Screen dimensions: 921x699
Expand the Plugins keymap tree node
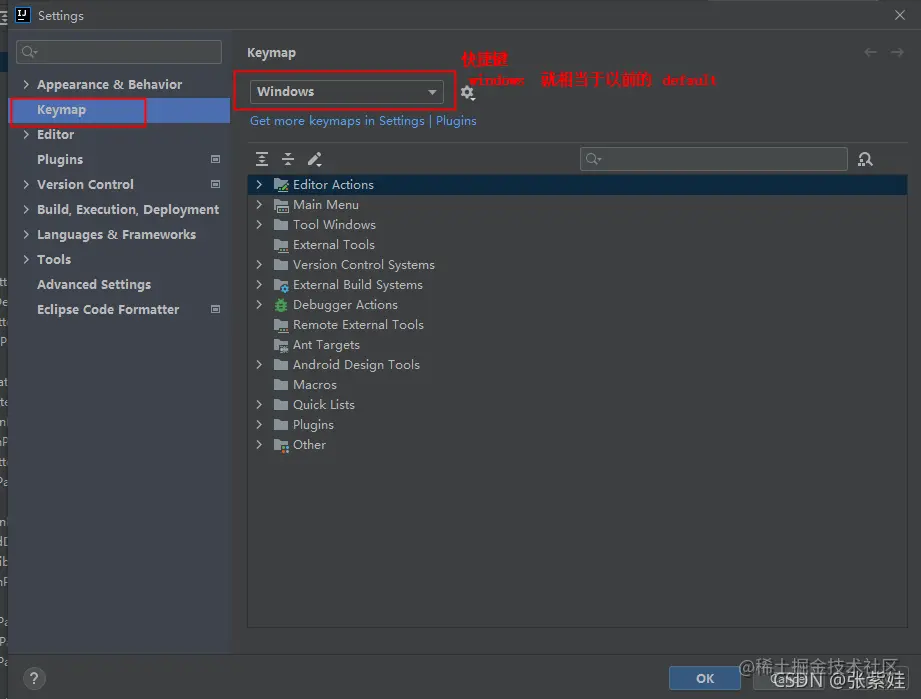tap(259, 424)
